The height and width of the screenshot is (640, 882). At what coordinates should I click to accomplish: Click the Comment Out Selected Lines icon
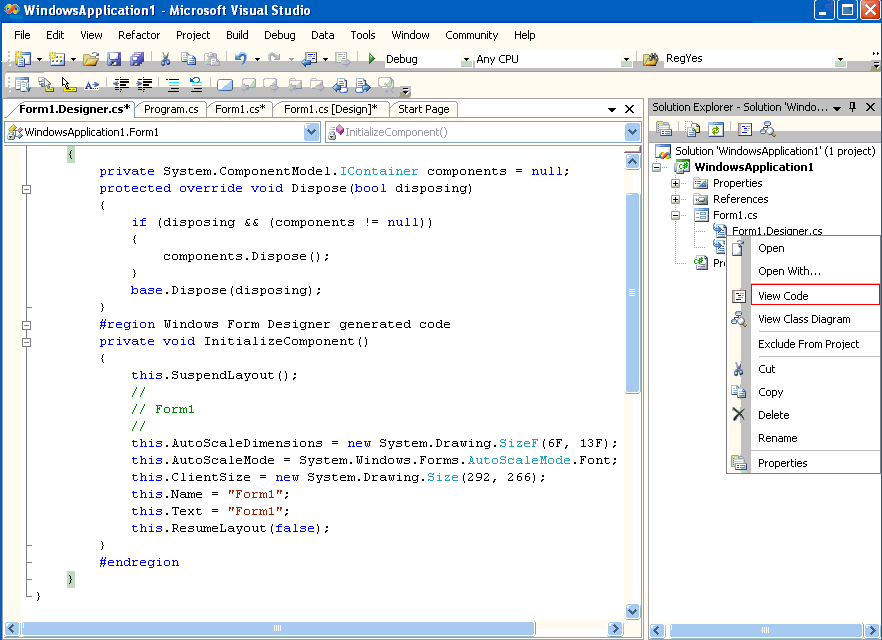pos(173,84)
